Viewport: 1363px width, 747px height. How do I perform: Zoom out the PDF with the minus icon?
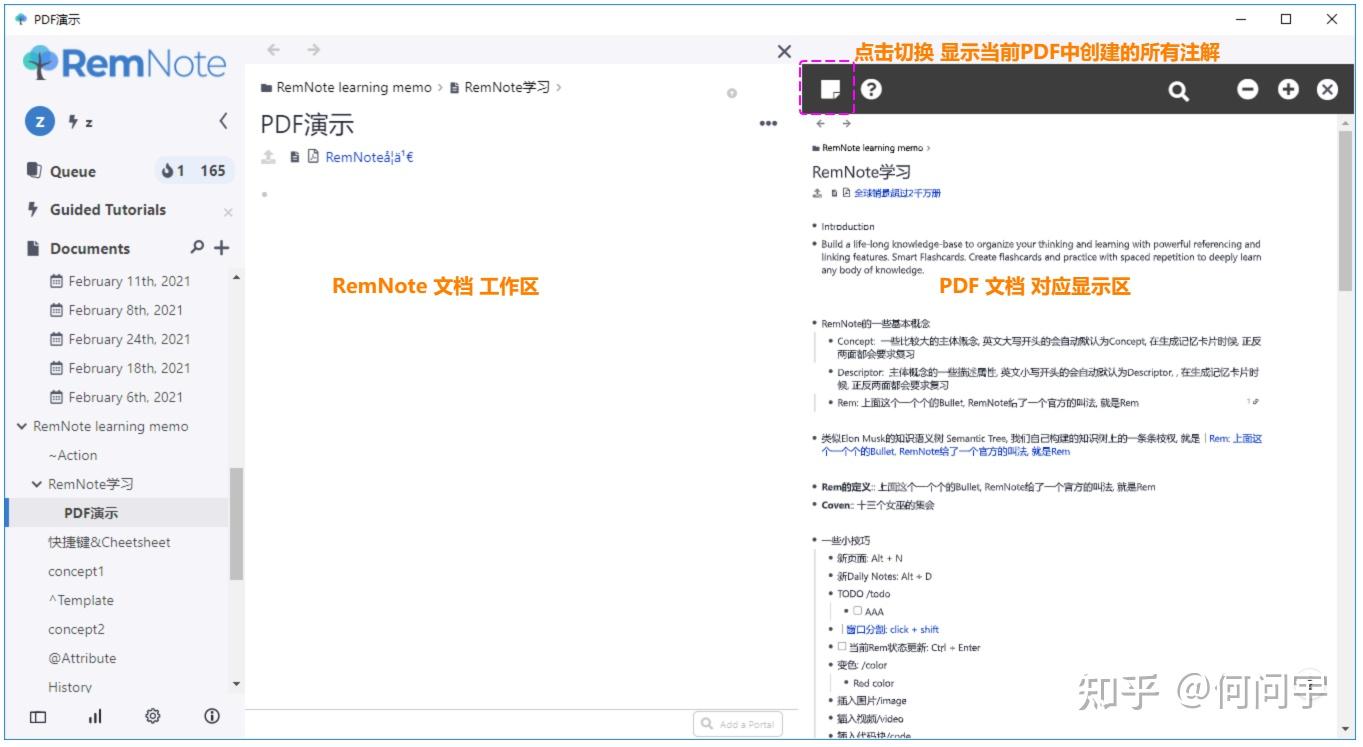click(x=1246, y=89)
